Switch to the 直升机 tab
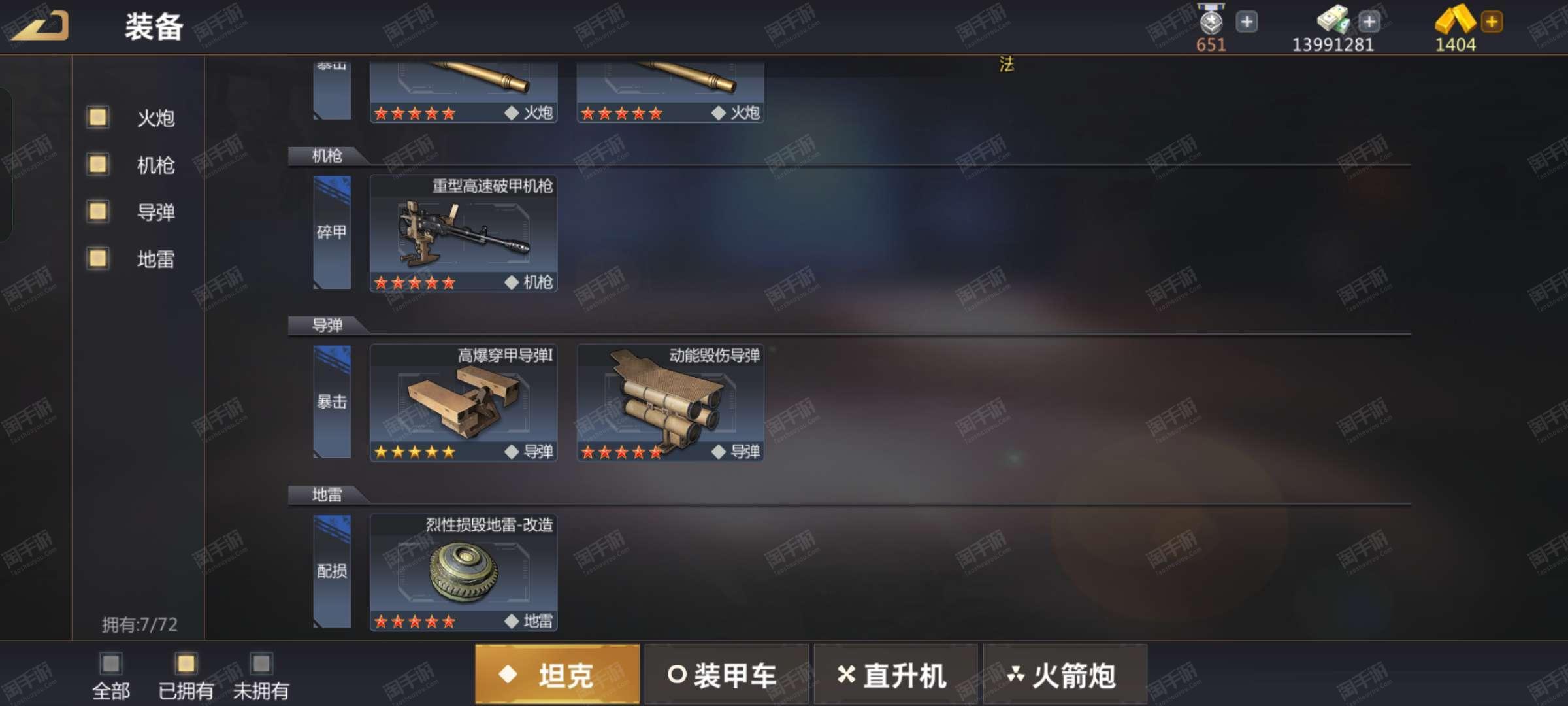This screenshot has height=706, width=1568. [896, 675]
